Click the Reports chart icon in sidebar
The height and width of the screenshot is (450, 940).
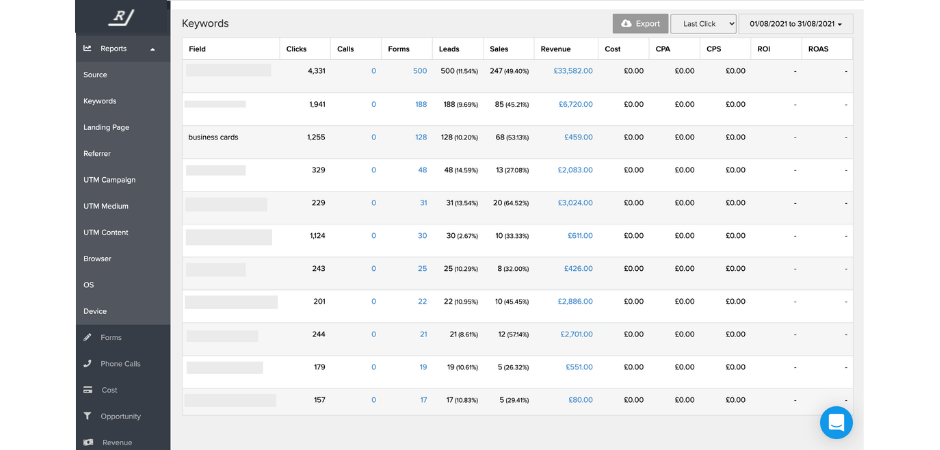click(88, 48)
